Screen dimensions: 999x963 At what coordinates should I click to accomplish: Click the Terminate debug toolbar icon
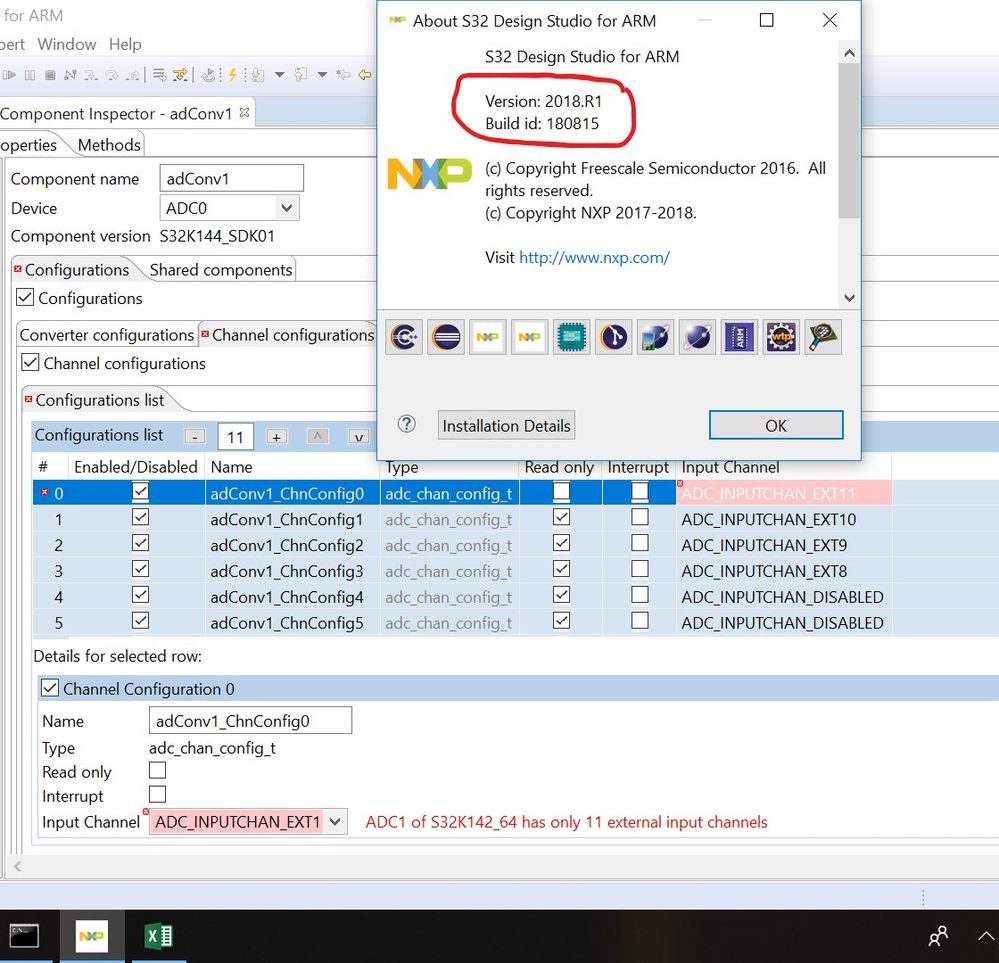tap(50, 75)
